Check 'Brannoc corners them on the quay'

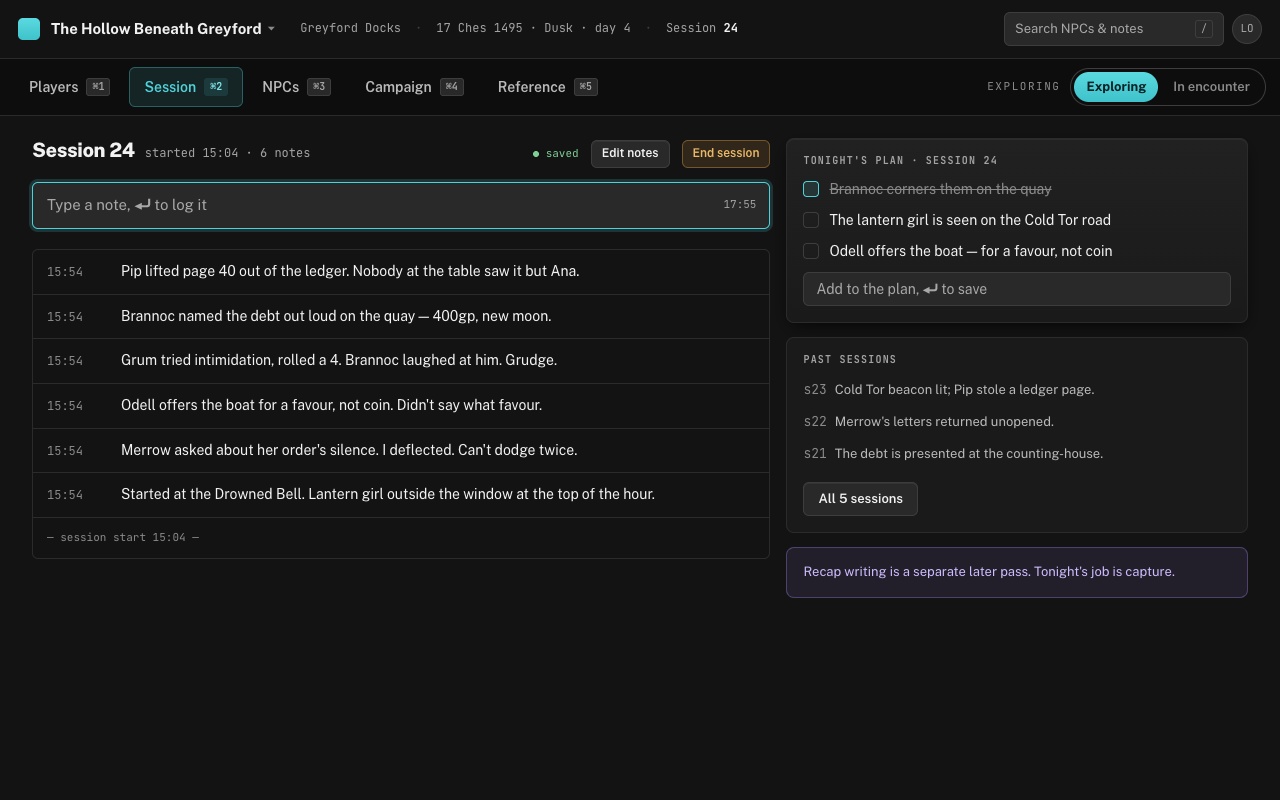point(811,189)
